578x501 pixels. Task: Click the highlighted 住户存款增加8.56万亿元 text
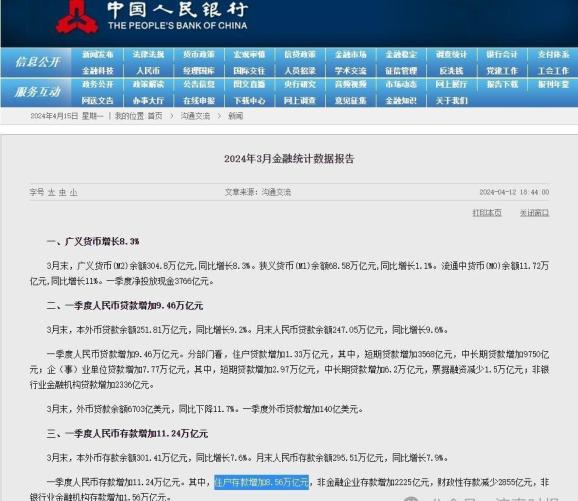tap(261, 482)
